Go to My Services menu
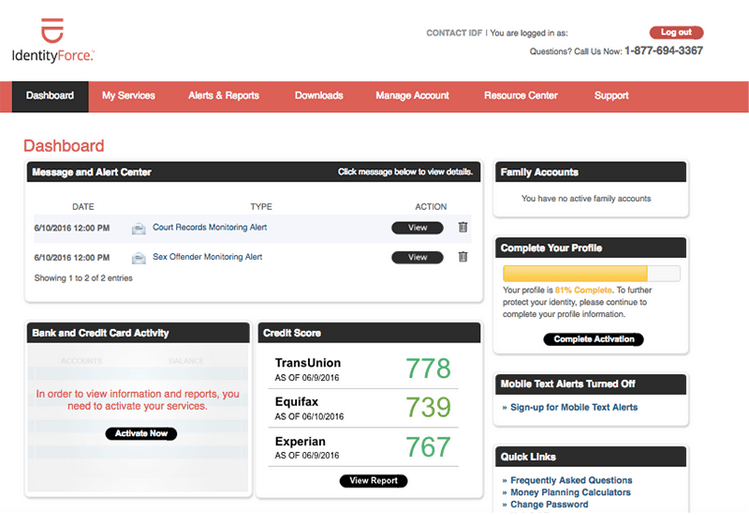Image resolution: width=749 pixels, height=515 pixels. pyautogui.click(x=128, y=96)
